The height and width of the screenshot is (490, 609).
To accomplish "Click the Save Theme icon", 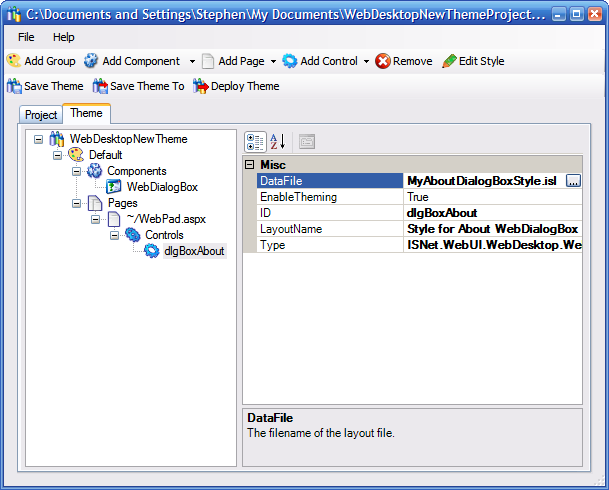I will click(x=14, y=86).
